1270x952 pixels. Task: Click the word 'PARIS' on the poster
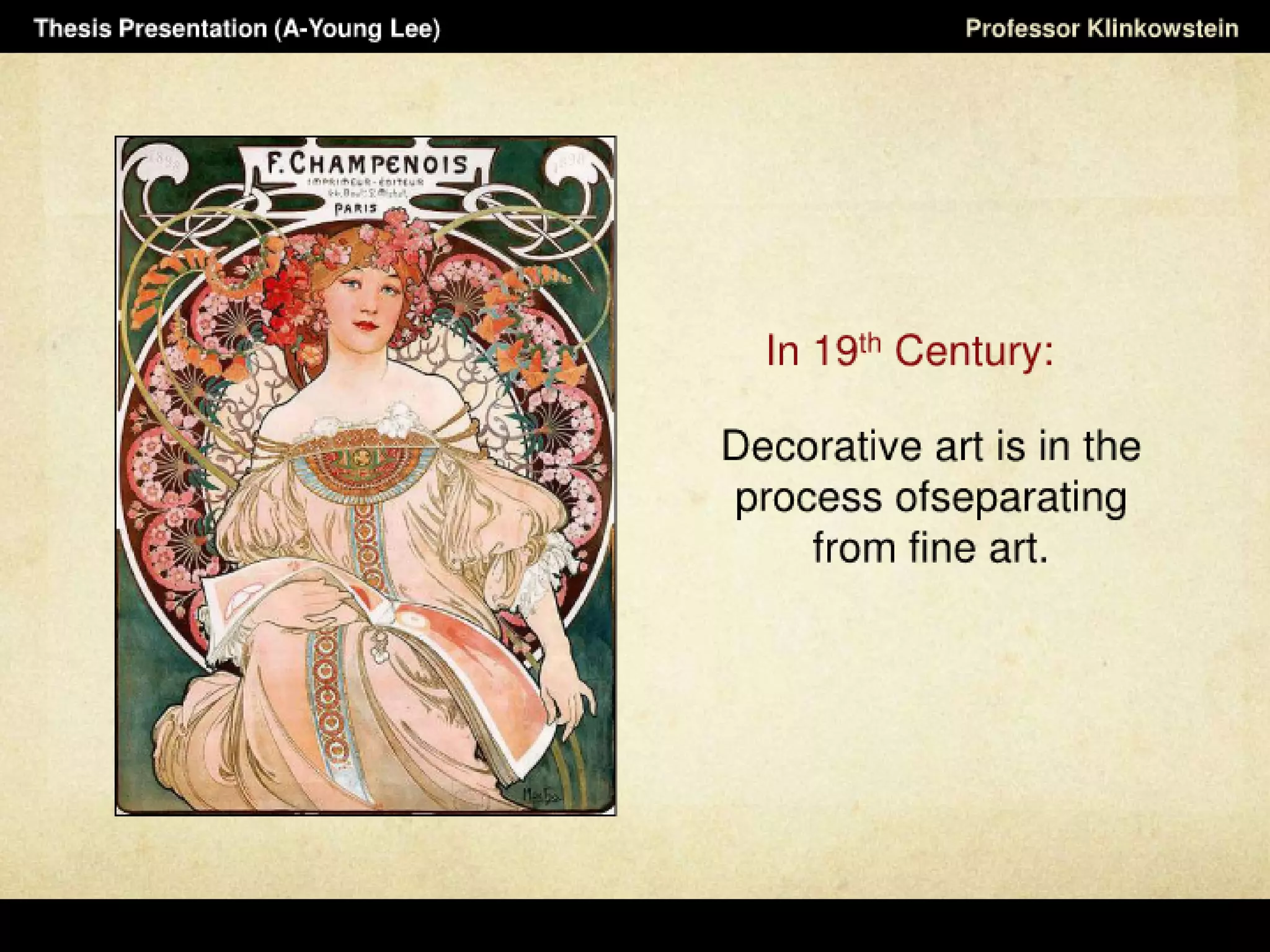pos(355,209)
